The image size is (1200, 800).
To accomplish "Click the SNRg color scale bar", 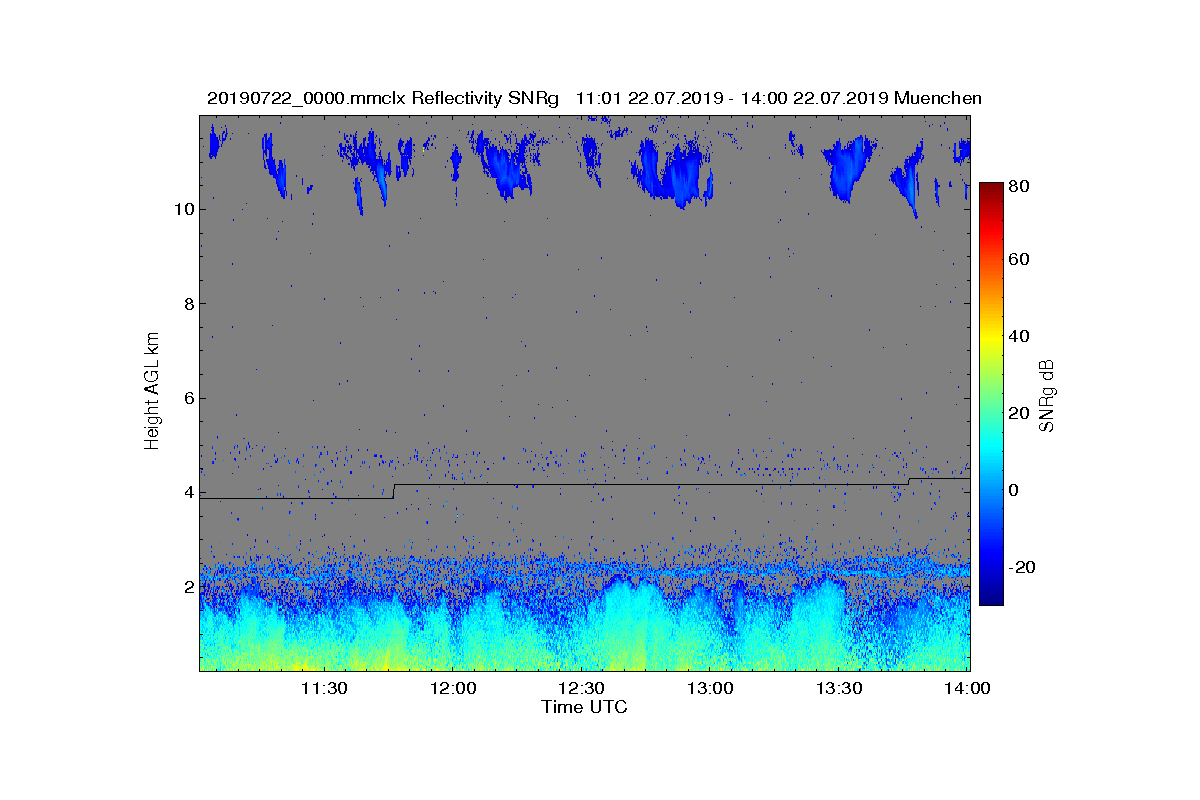I will click(991, 394).
